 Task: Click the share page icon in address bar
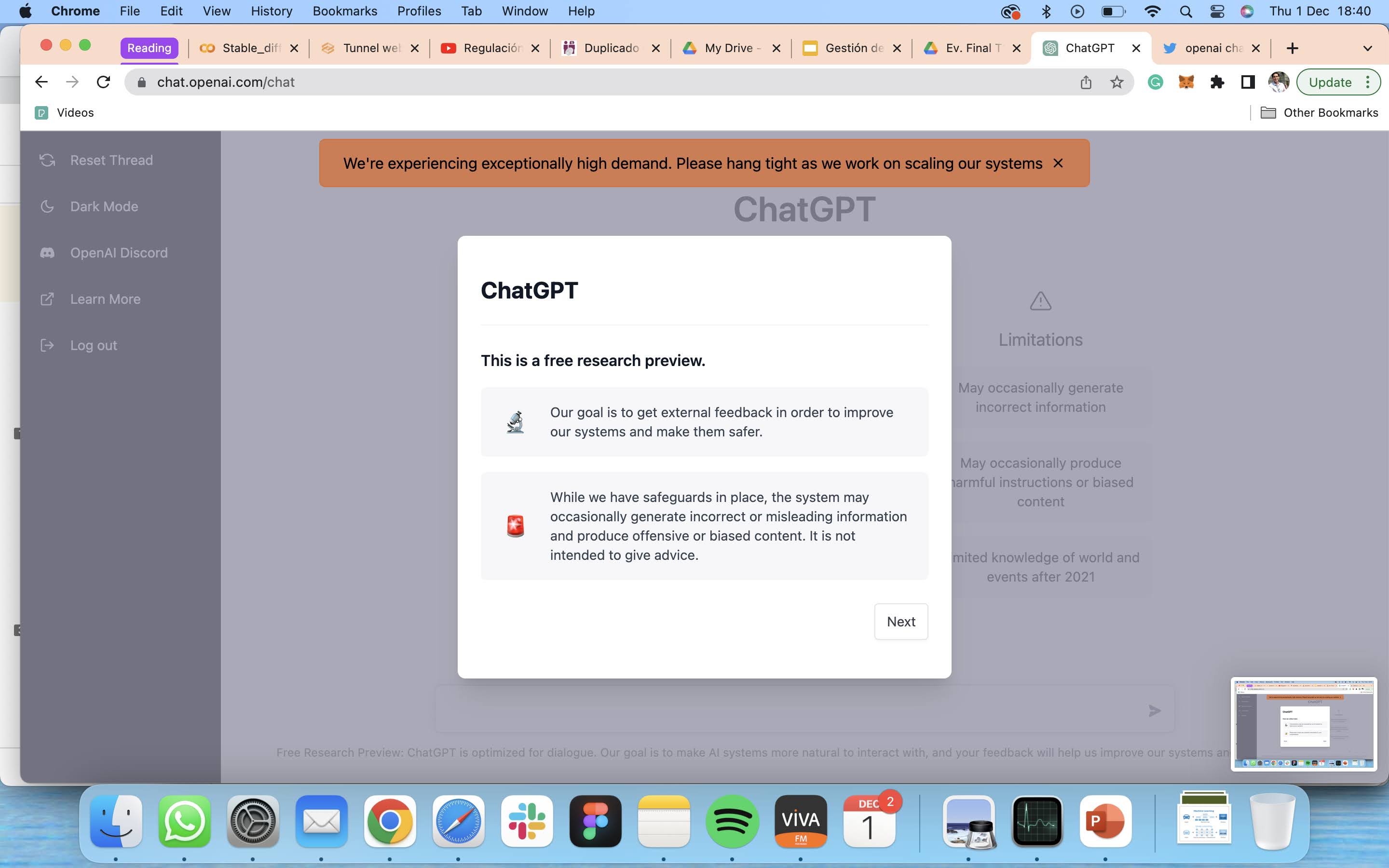(1086, 82)
